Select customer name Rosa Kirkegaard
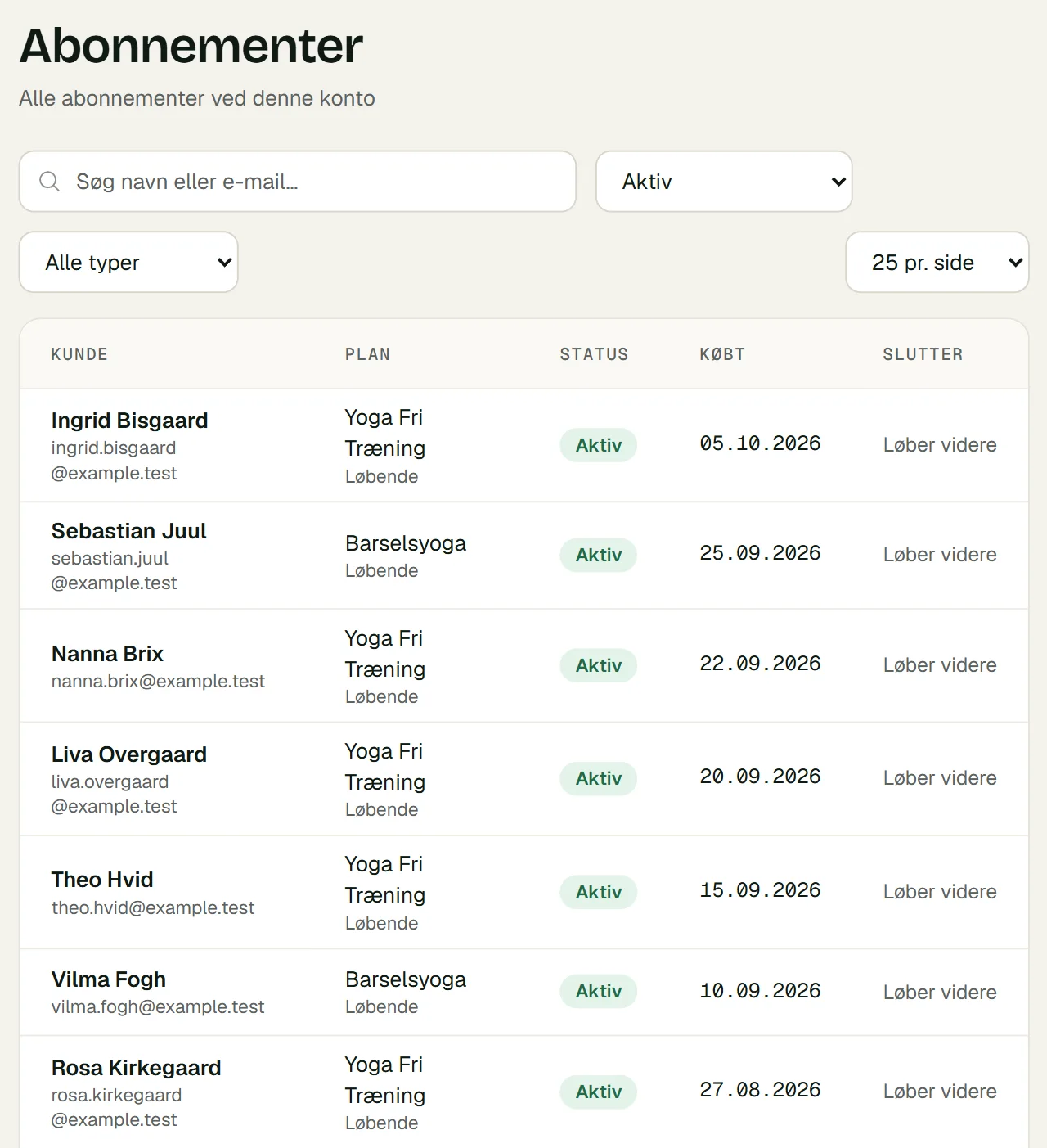The image size is (1047, 1148). [x=136, y=1068]
